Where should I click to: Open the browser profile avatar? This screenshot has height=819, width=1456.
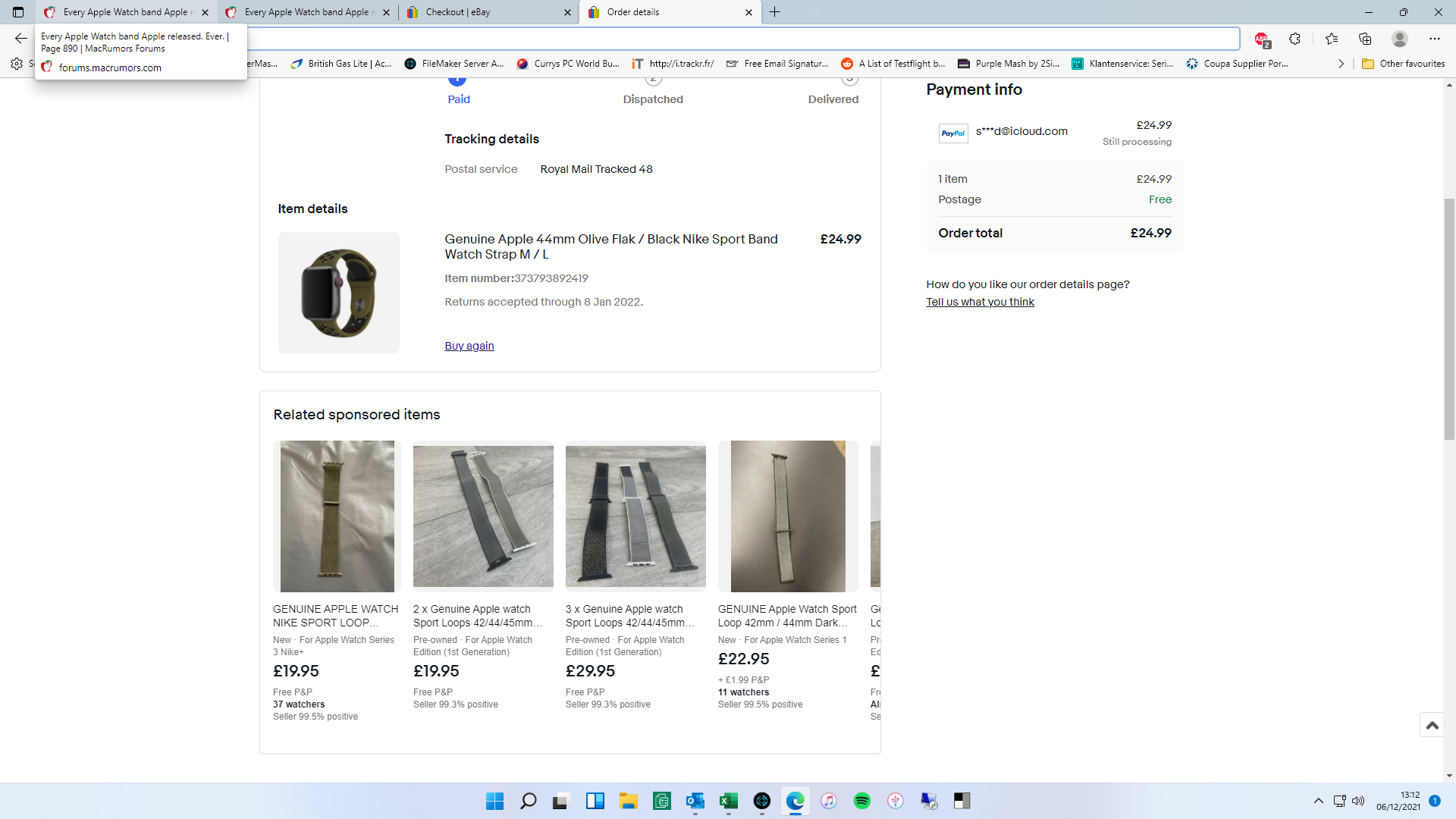(1399, 39)
